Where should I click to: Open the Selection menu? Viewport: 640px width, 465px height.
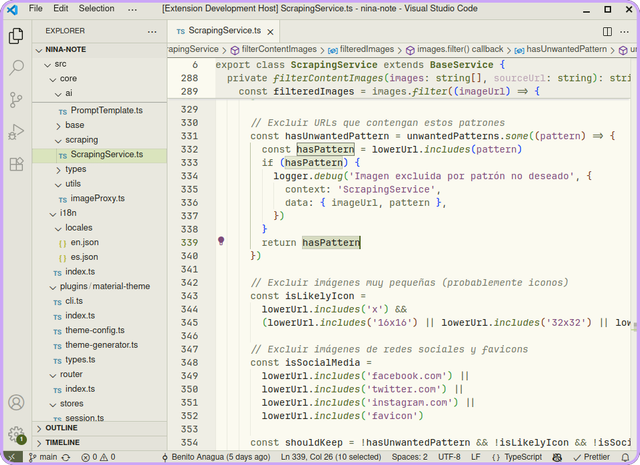click(x=97, y=8)
